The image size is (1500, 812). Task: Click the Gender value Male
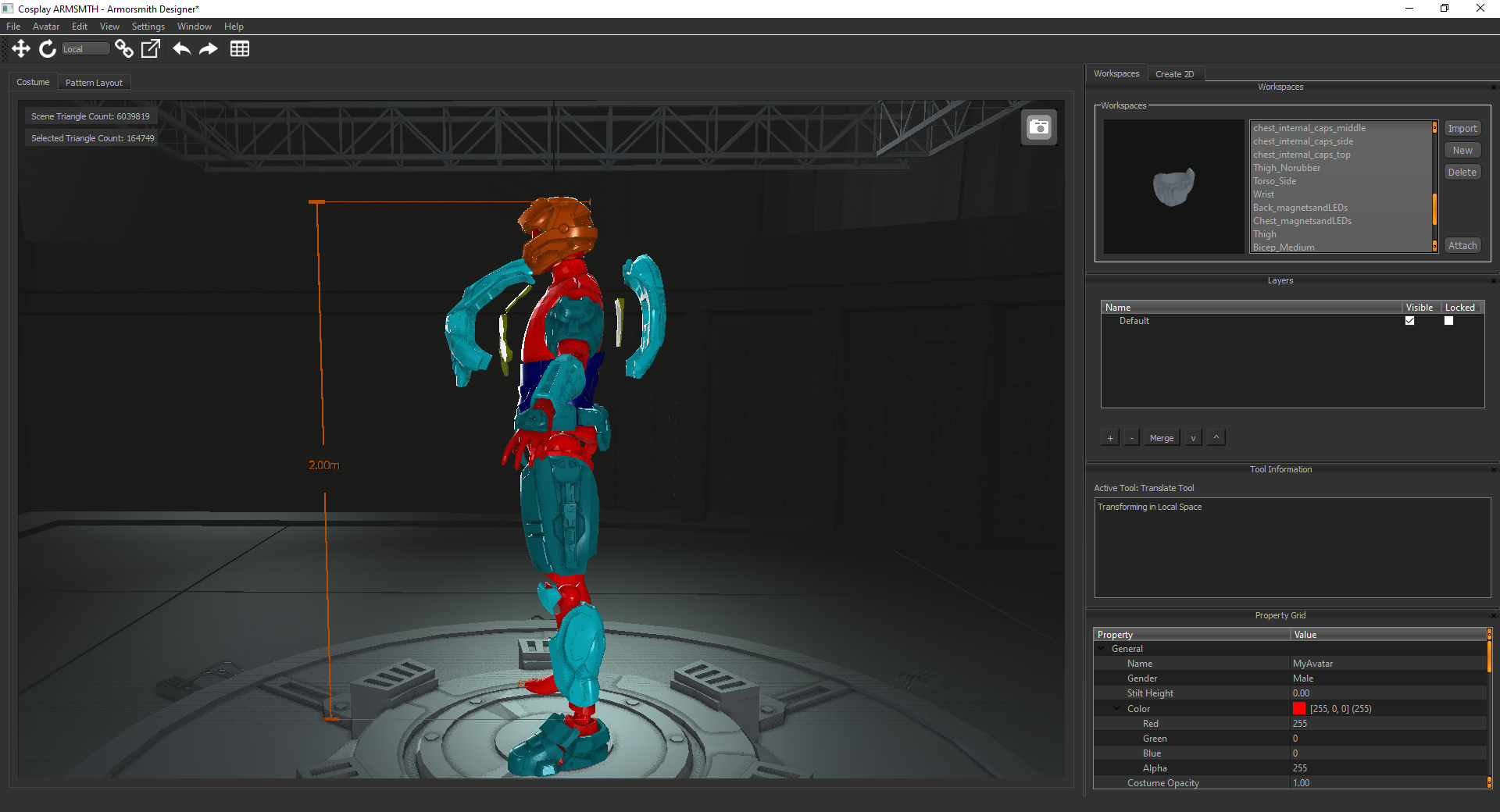tap(1387, 678)
